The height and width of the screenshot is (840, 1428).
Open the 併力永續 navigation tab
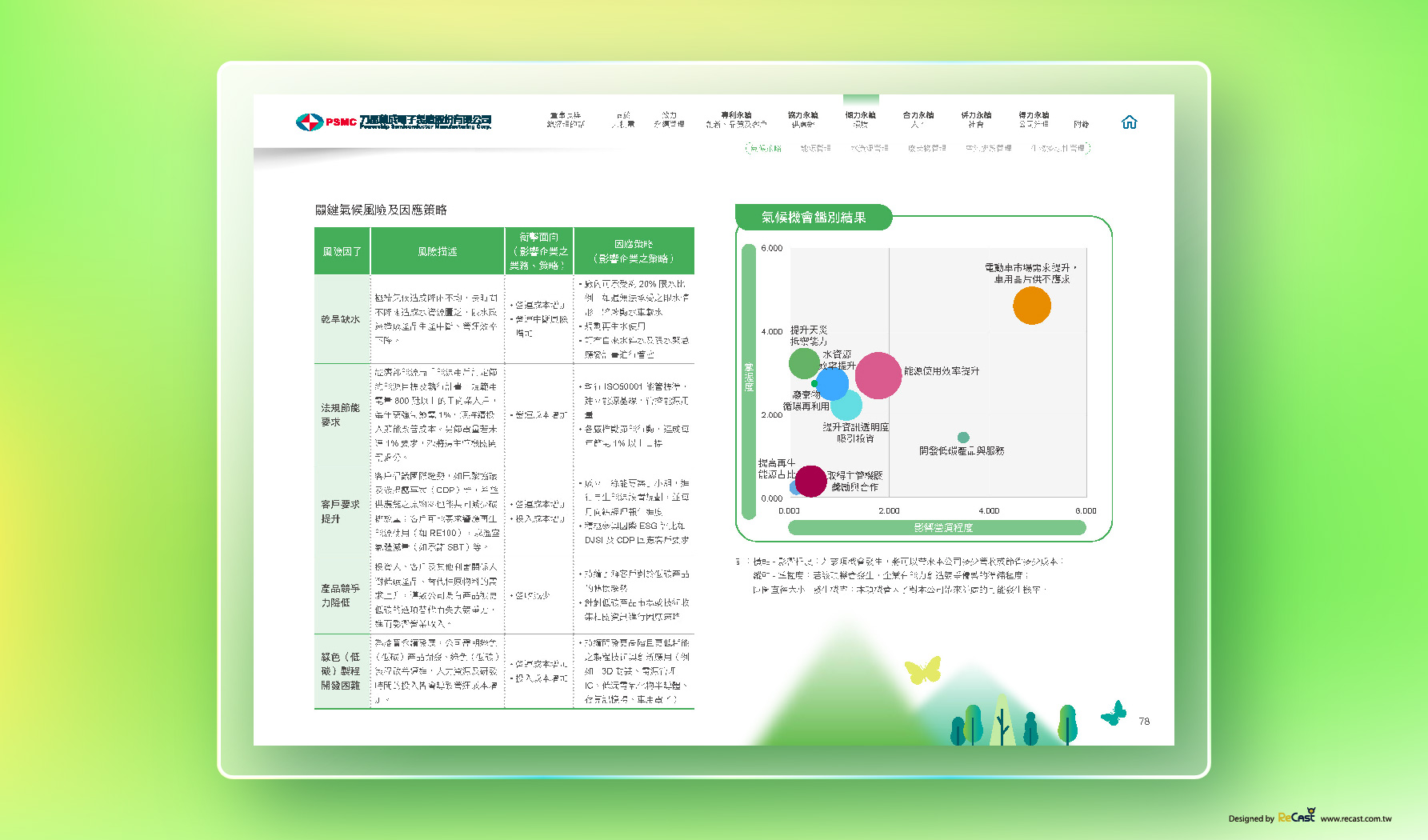tap(976, 119)
